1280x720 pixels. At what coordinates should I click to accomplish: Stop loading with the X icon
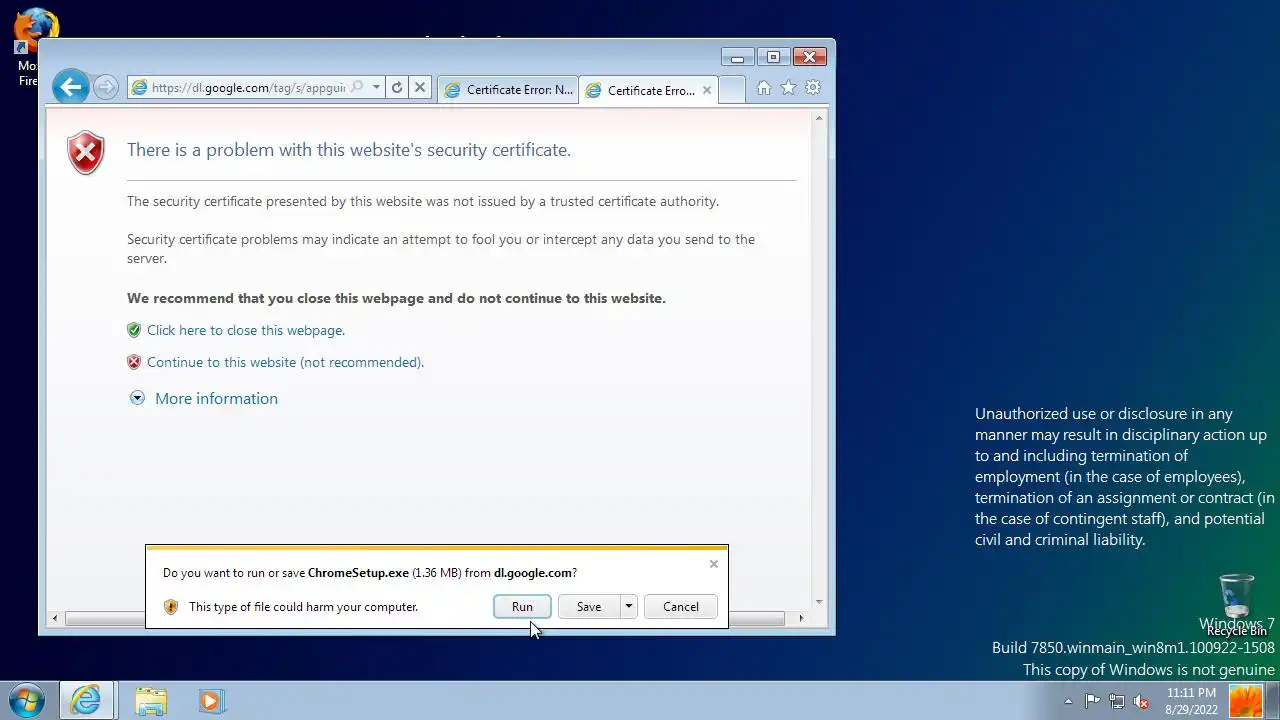tap(420, 88)
